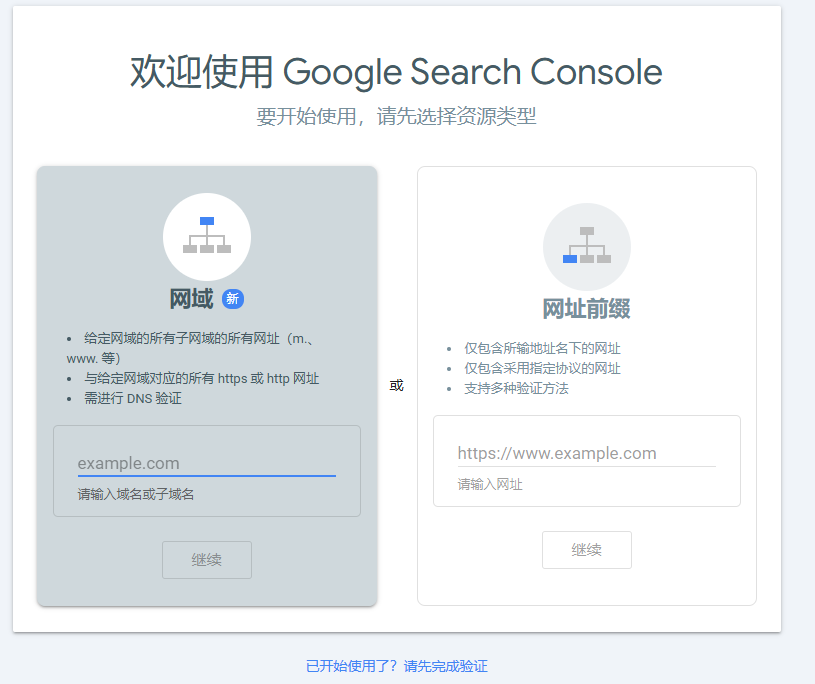Click the 网域 domain hierarchy icon
Image resolution: width=815 pixels, height=684 pixels.
pos(207,236)
